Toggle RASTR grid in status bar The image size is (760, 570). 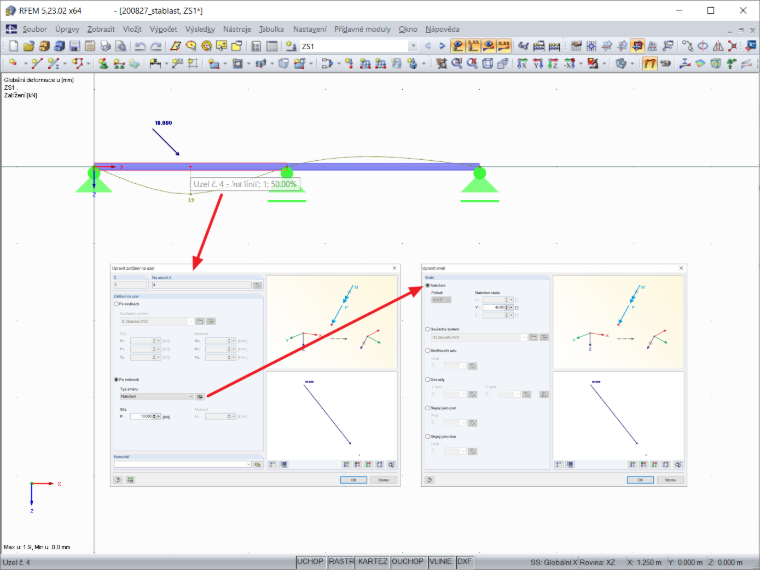pyautogui.click(x=341, y=561)
